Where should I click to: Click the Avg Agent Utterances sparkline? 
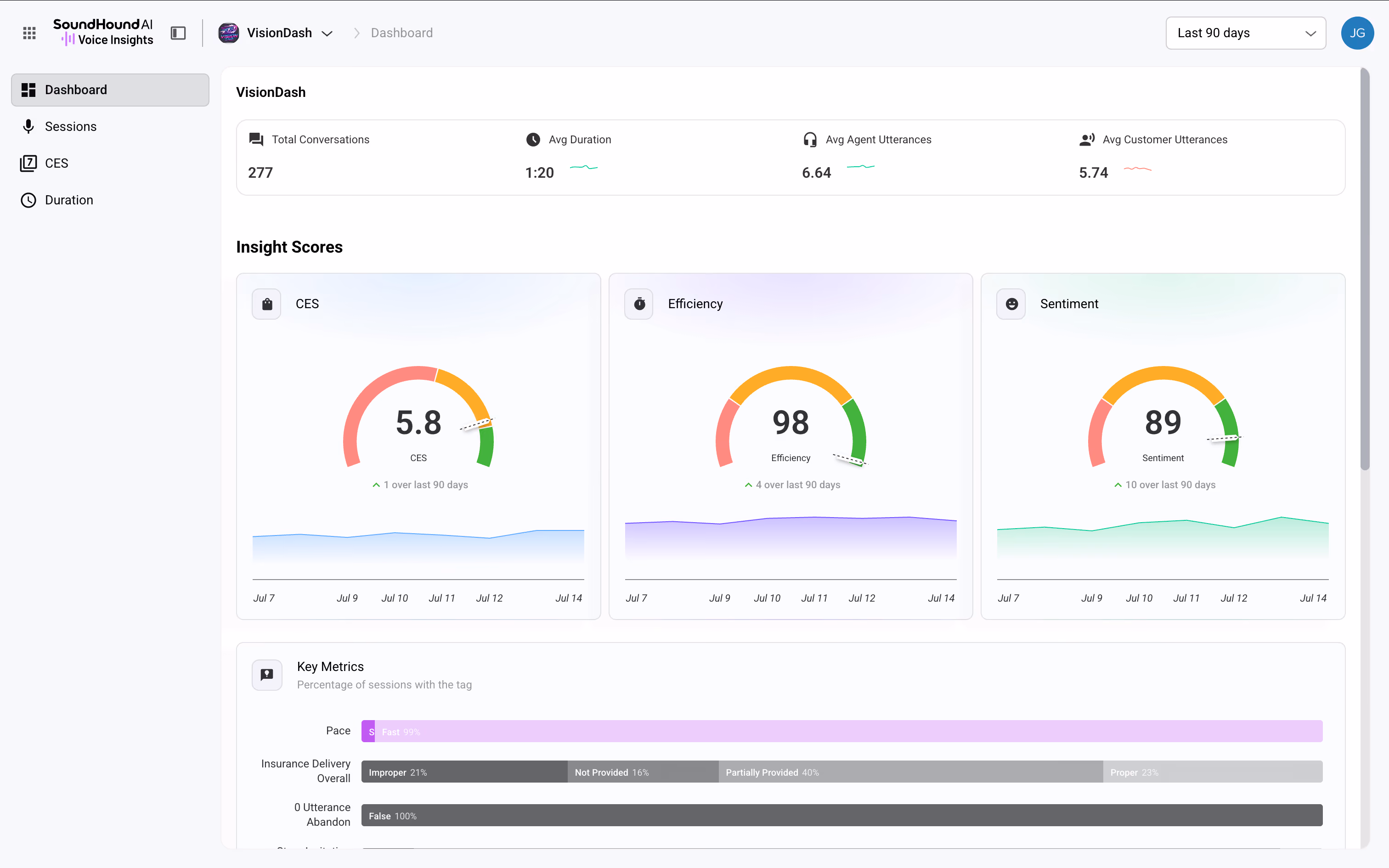861,167
